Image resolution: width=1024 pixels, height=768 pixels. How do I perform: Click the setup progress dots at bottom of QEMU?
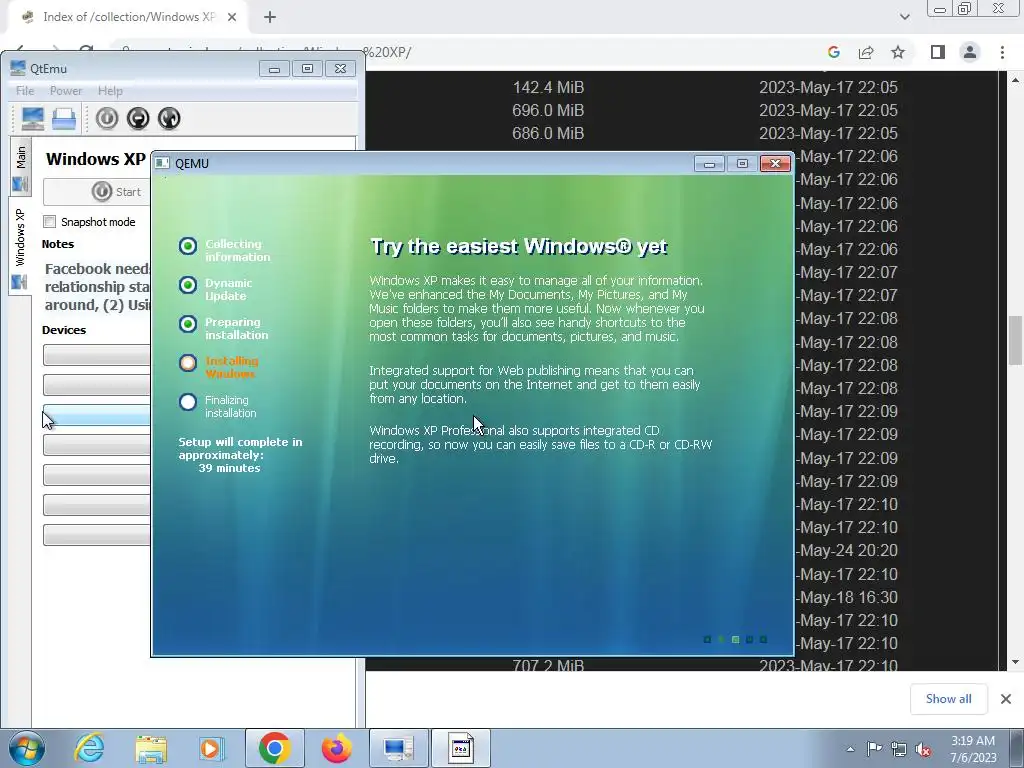(735, 639)
